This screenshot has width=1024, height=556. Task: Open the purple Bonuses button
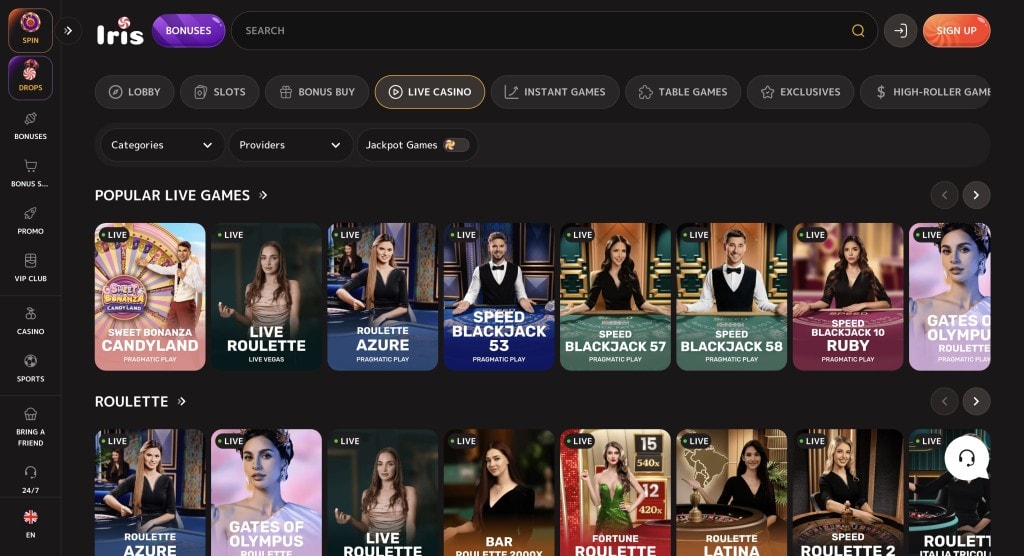(x=188, y=31)
